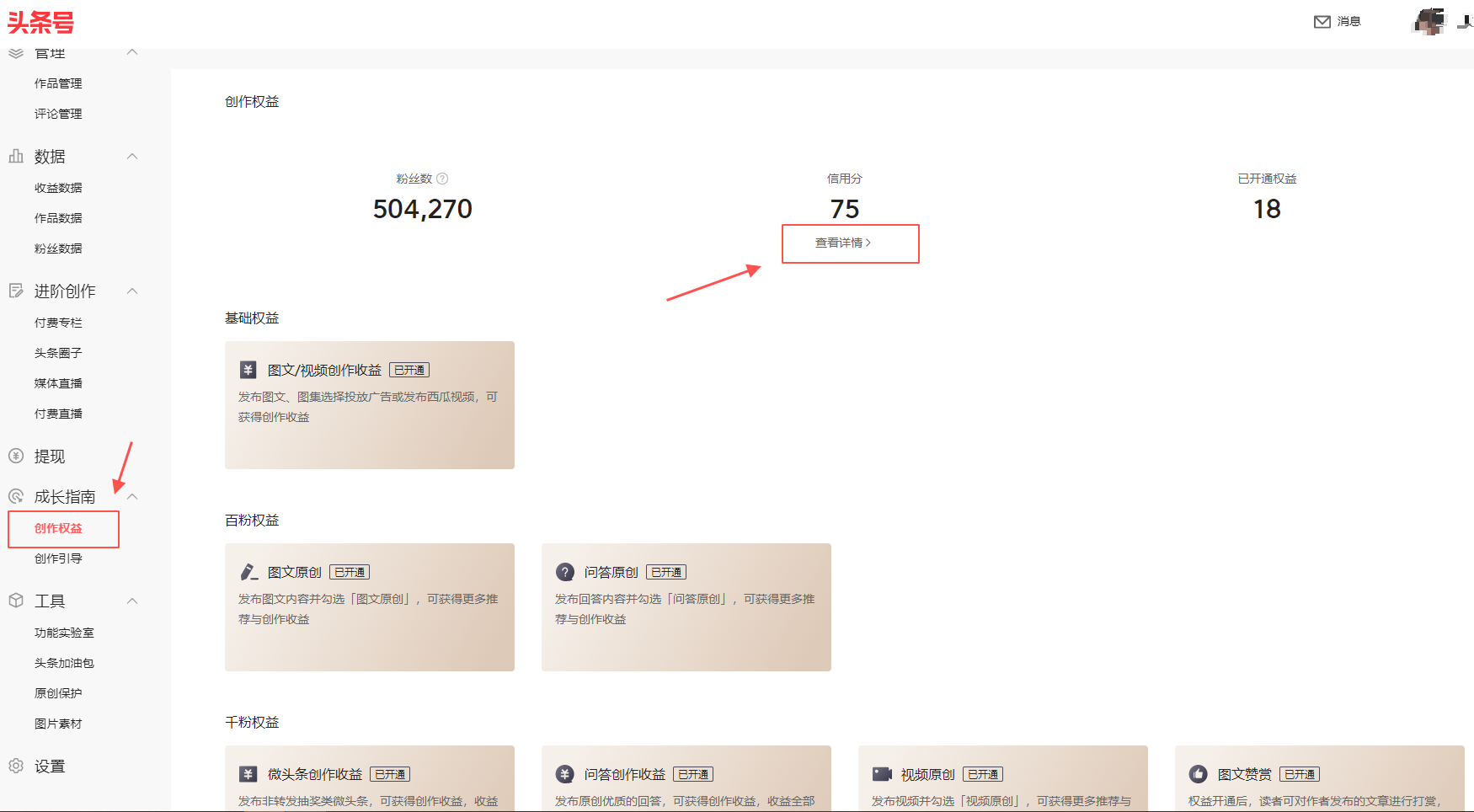Click the 头条号 logo

(x=40, y=22)
